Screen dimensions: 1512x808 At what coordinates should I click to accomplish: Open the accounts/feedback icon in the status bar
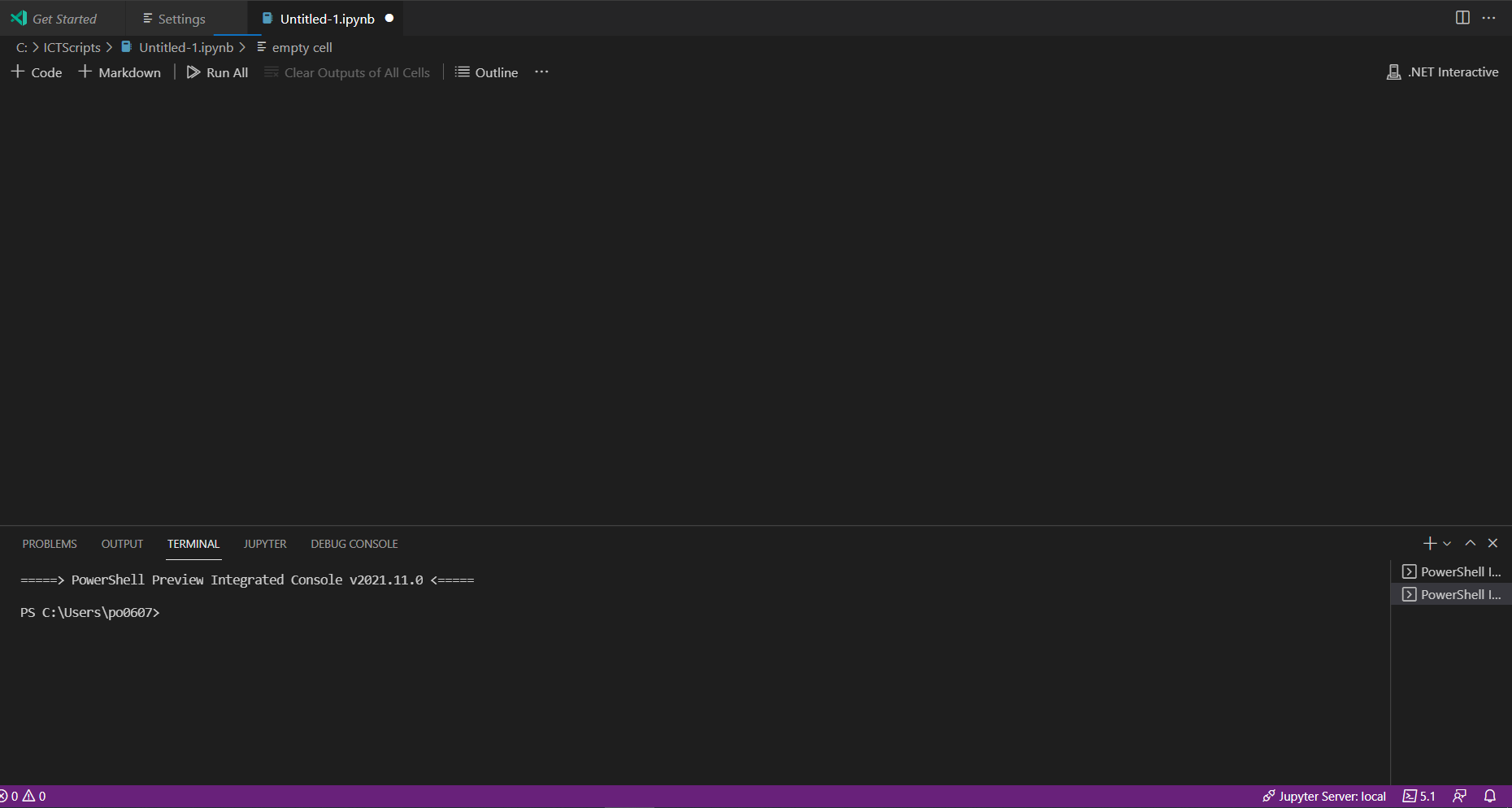coord(1458,796)
